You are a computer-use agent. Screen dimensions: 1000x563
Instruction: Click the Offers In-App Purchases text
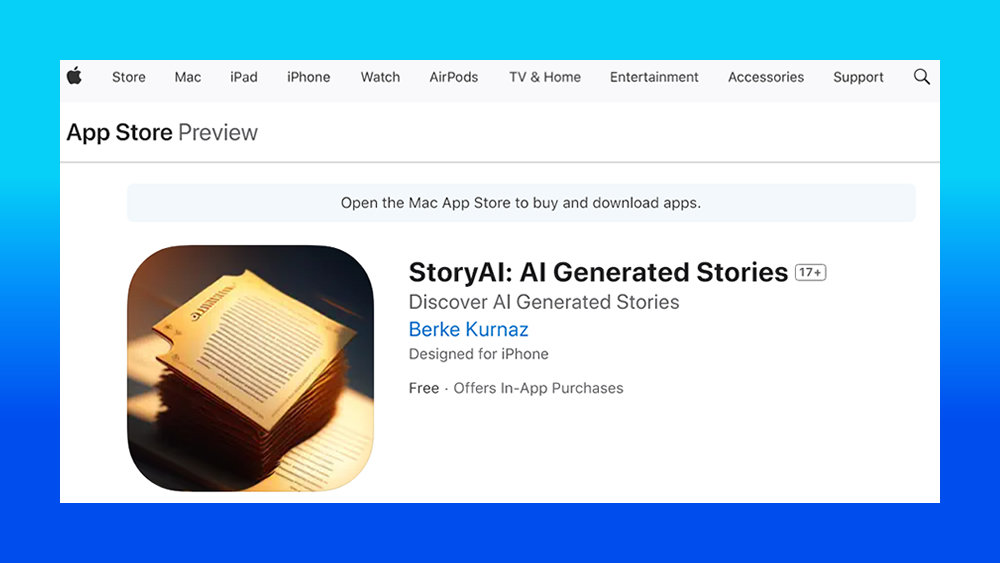[538, 388]
